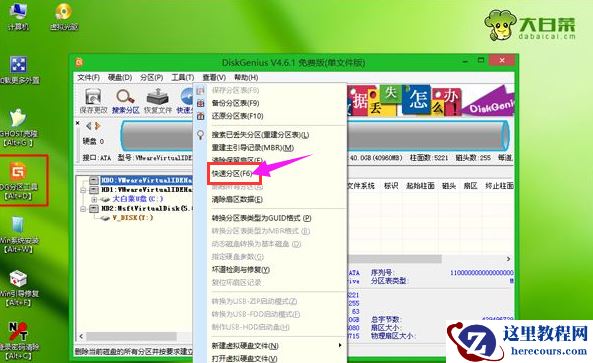
Task: Click the bulb icon beside 搜索已丢失分区
Action: coord(200,135)
